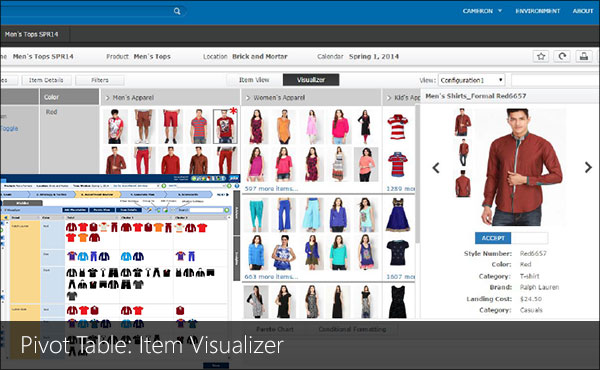
Task: Click the Item Details button
Action: click(x=46, y=80)
